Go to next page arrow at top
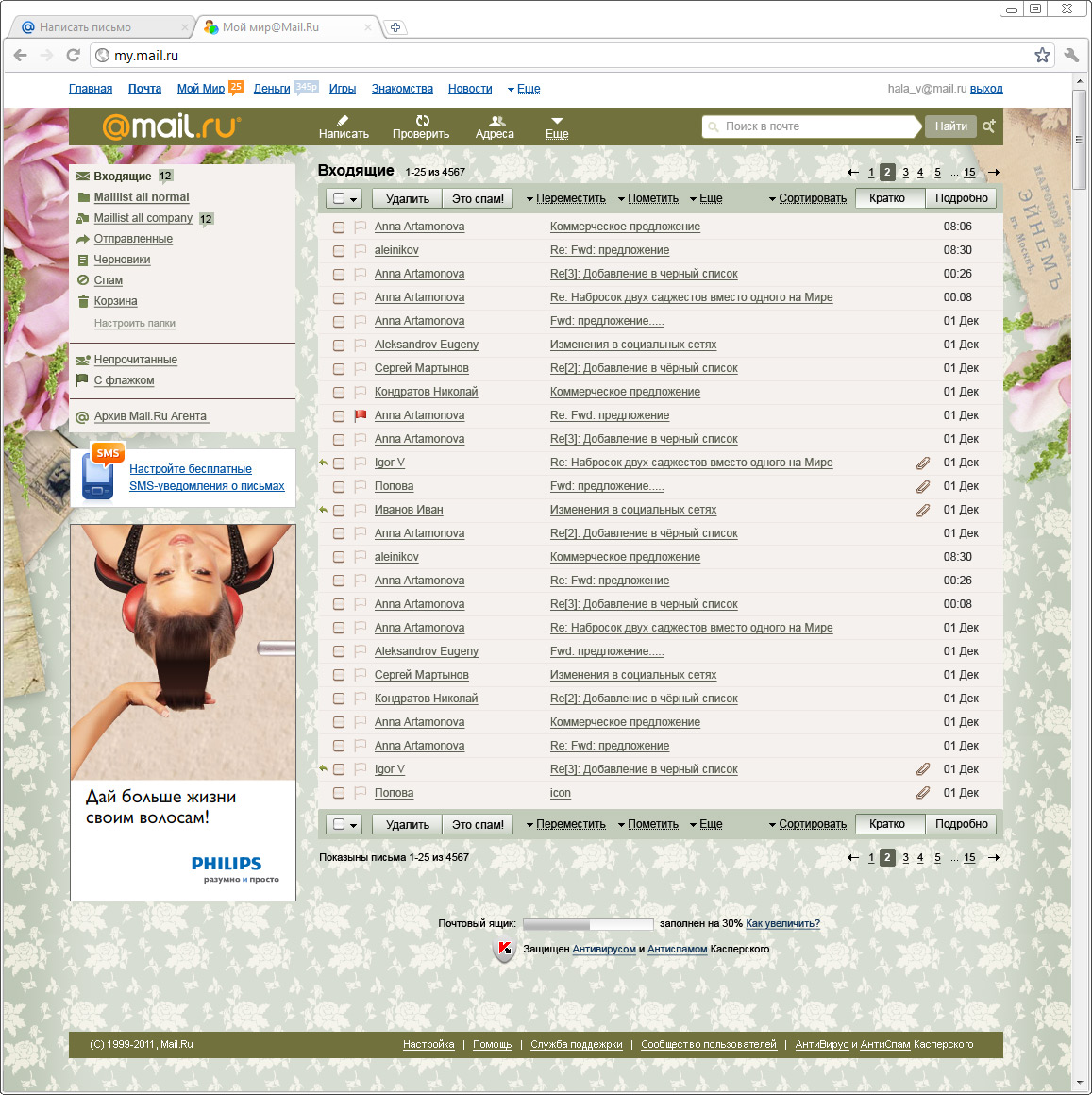1092x1095 pixels. (994, 173)
